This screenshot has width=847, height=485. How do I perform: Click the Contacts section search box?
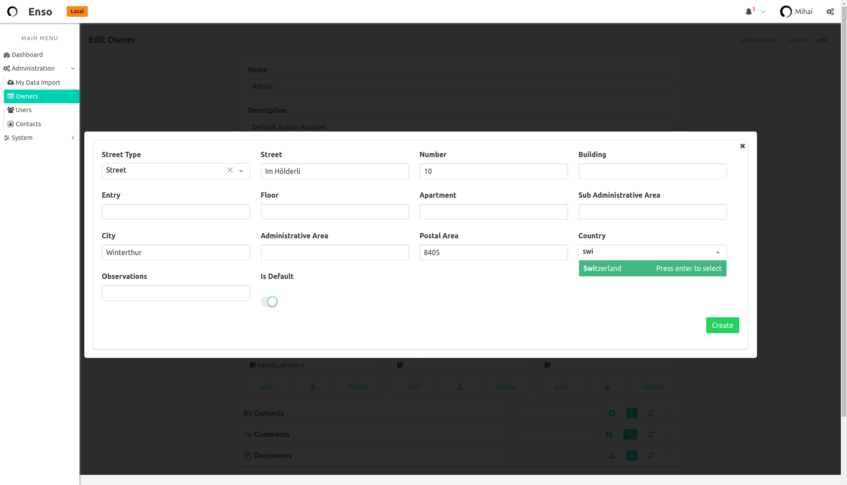(555, 413)
